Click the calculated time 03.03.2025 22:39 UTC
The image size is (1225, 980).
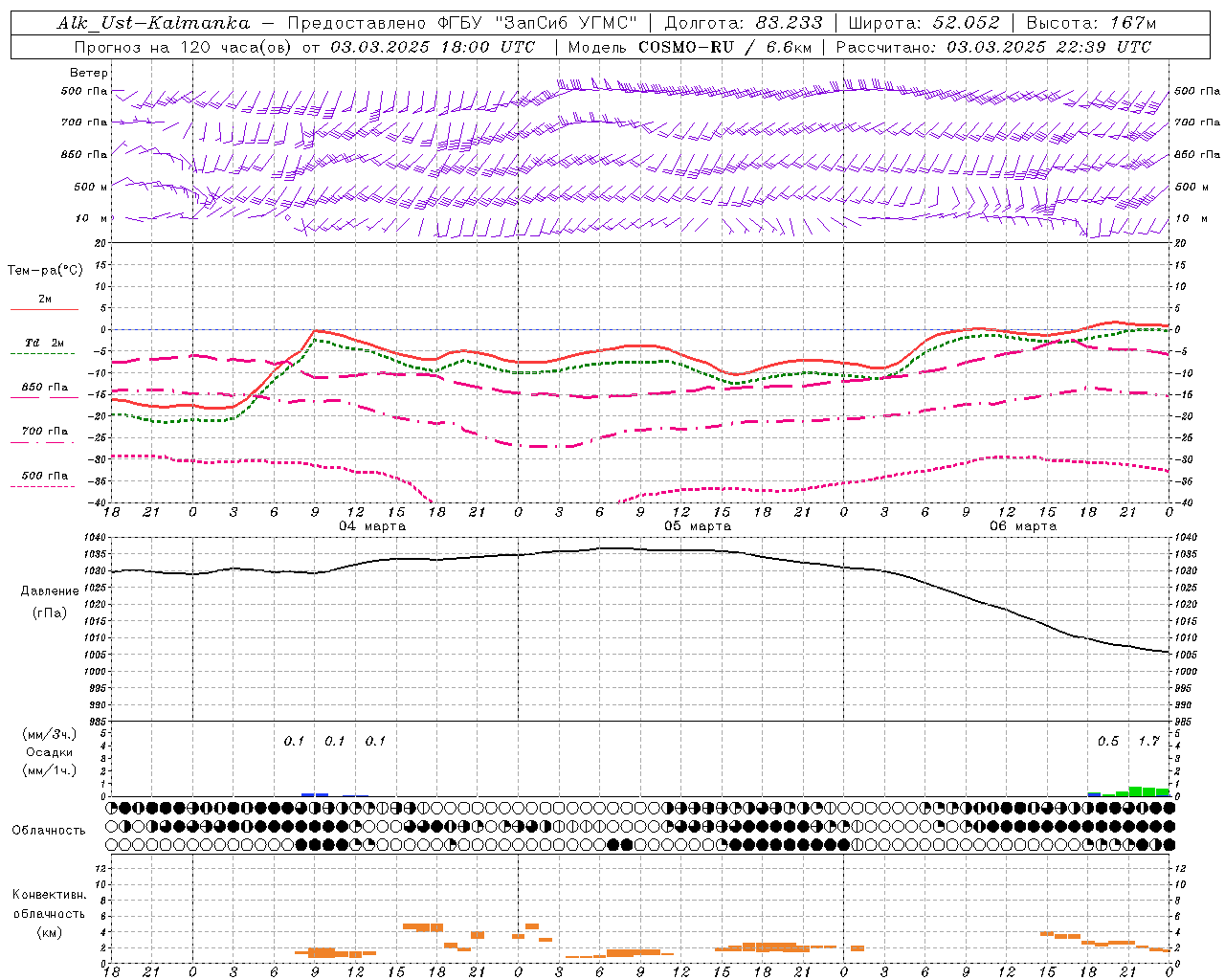[1049, 47]
